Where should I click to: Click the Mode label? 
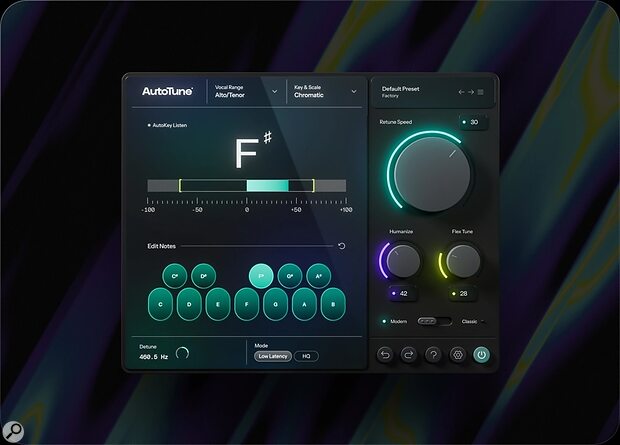261,345
